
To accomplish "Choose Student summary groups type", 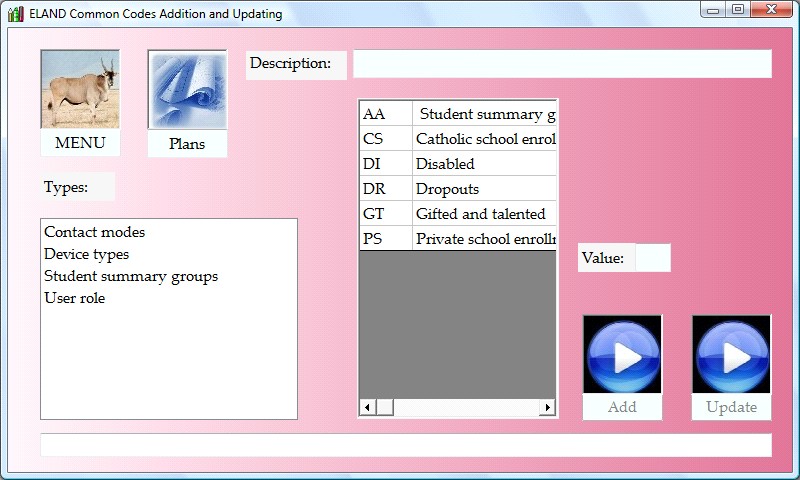I will click(x=130, y=276).
